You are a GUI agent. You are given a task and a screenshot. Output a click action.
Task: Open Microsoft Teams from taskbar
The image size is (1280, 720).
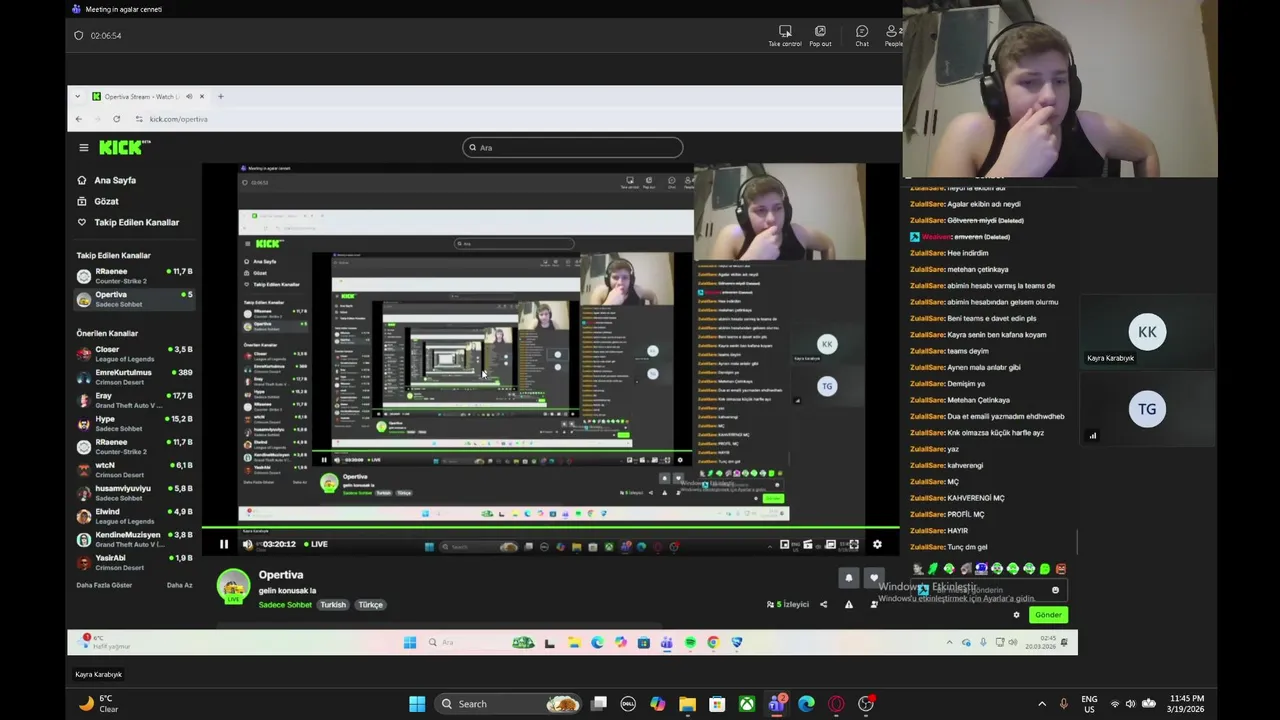coord(777,704)
